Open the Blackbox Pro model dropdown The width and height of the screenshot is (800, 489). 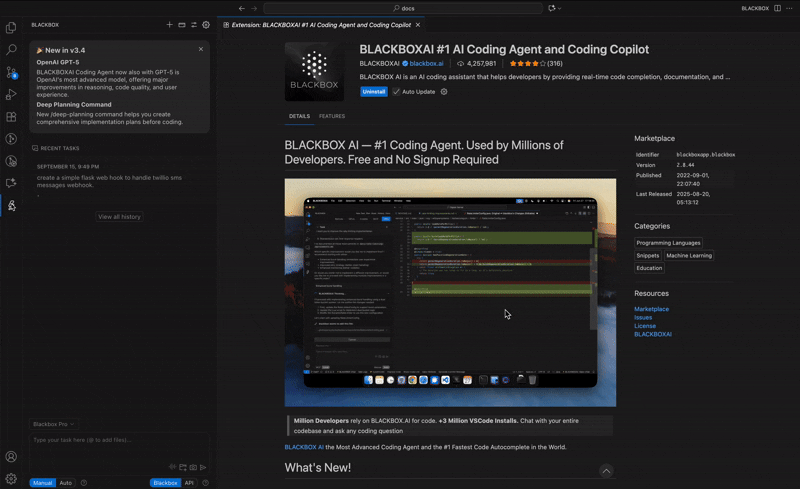53,424
